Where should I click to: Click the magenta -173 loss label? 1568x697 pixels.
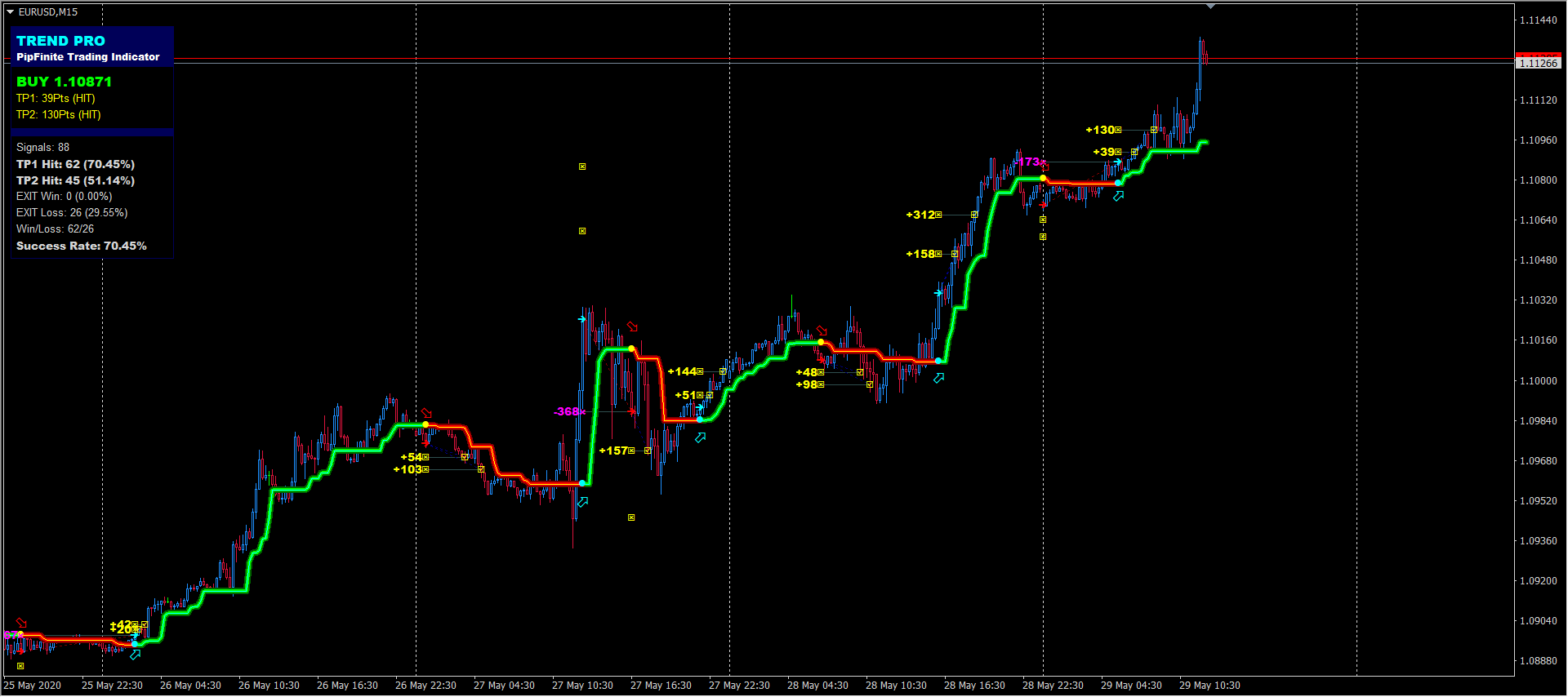(1027, 162)
